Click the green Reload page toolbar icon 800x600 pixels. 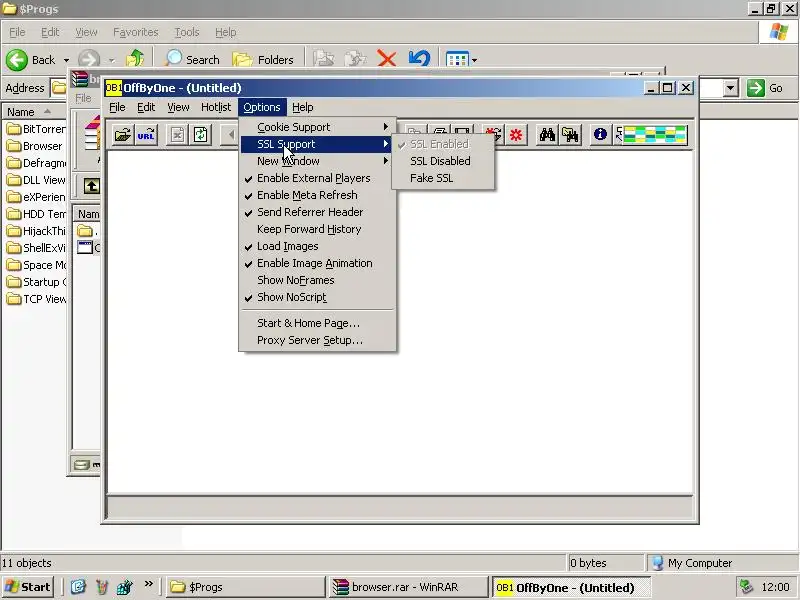[201, 135]
